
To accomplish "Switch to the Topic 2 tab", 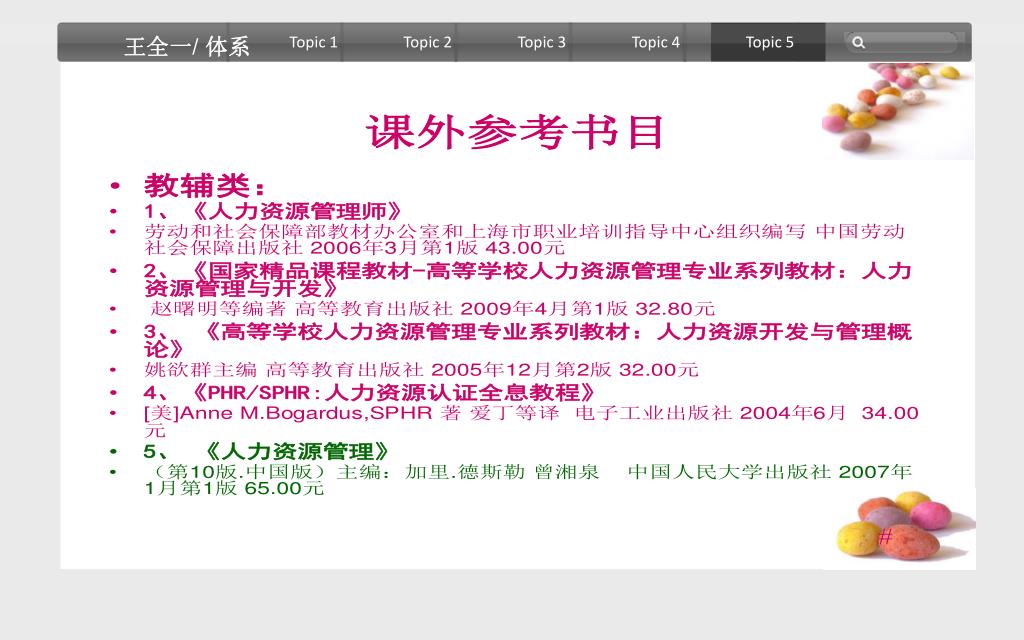I will click(427, 42).
